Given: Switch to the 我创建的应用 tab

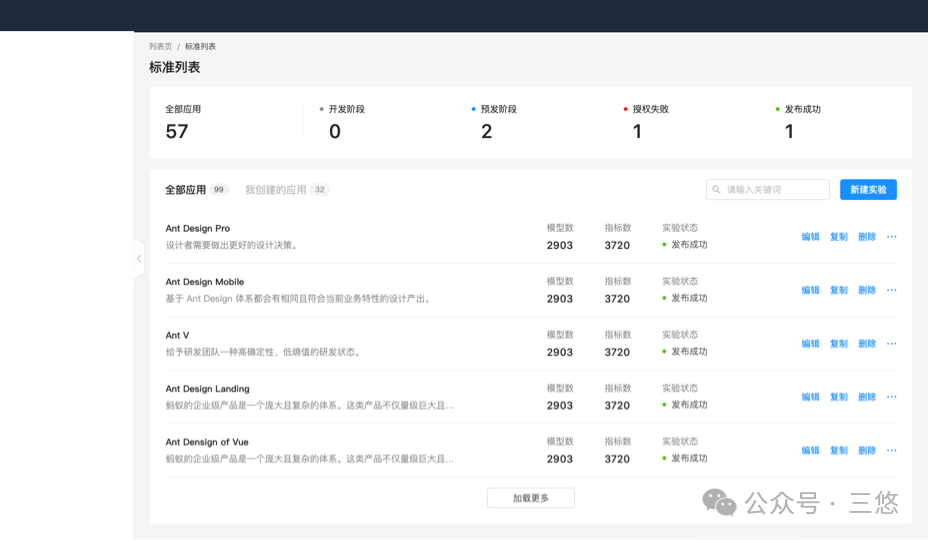Looking at the screenshot, I should coord(276,190).
